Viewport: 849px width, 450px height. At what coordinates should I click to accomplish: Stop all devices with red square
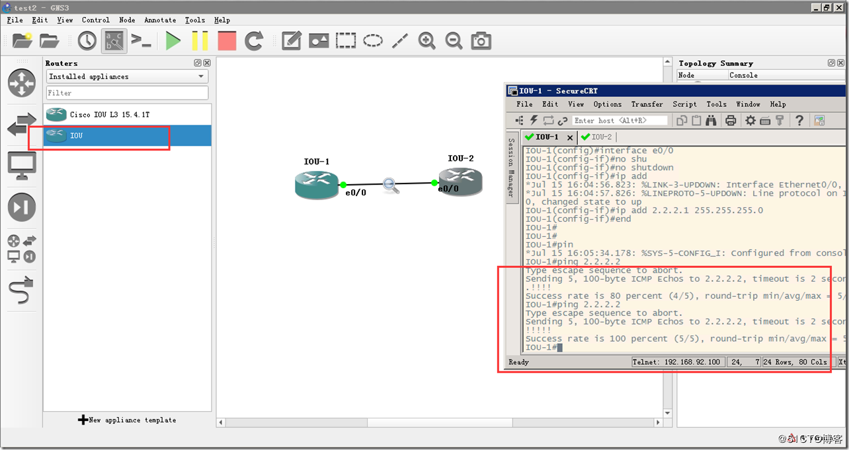(x=227, y=41)
